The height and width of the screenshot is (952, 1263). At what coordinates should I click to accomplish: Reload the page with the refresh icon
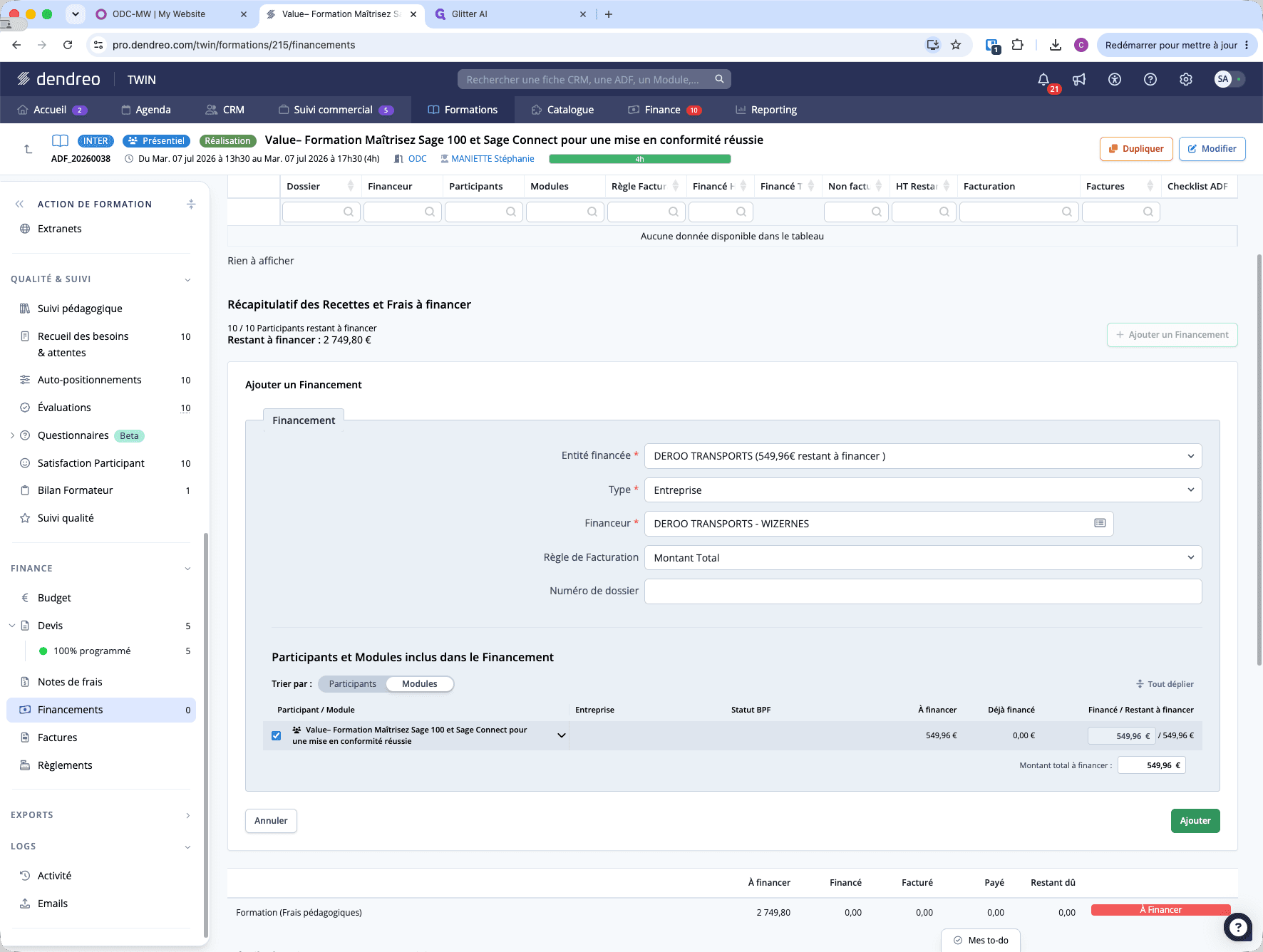click(x=68, y=45)
